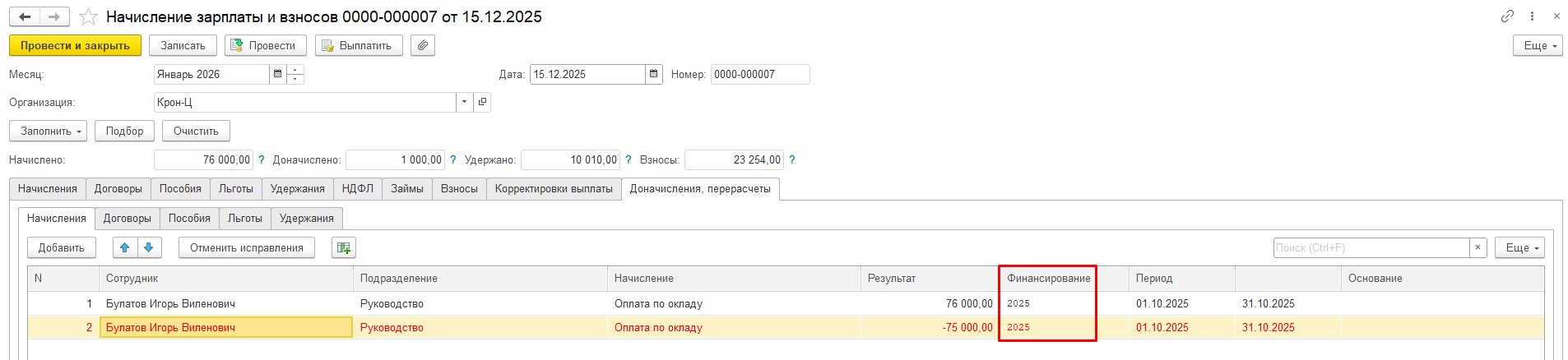
Task: Click Провести и закрыть
Action: coord(76,46)
